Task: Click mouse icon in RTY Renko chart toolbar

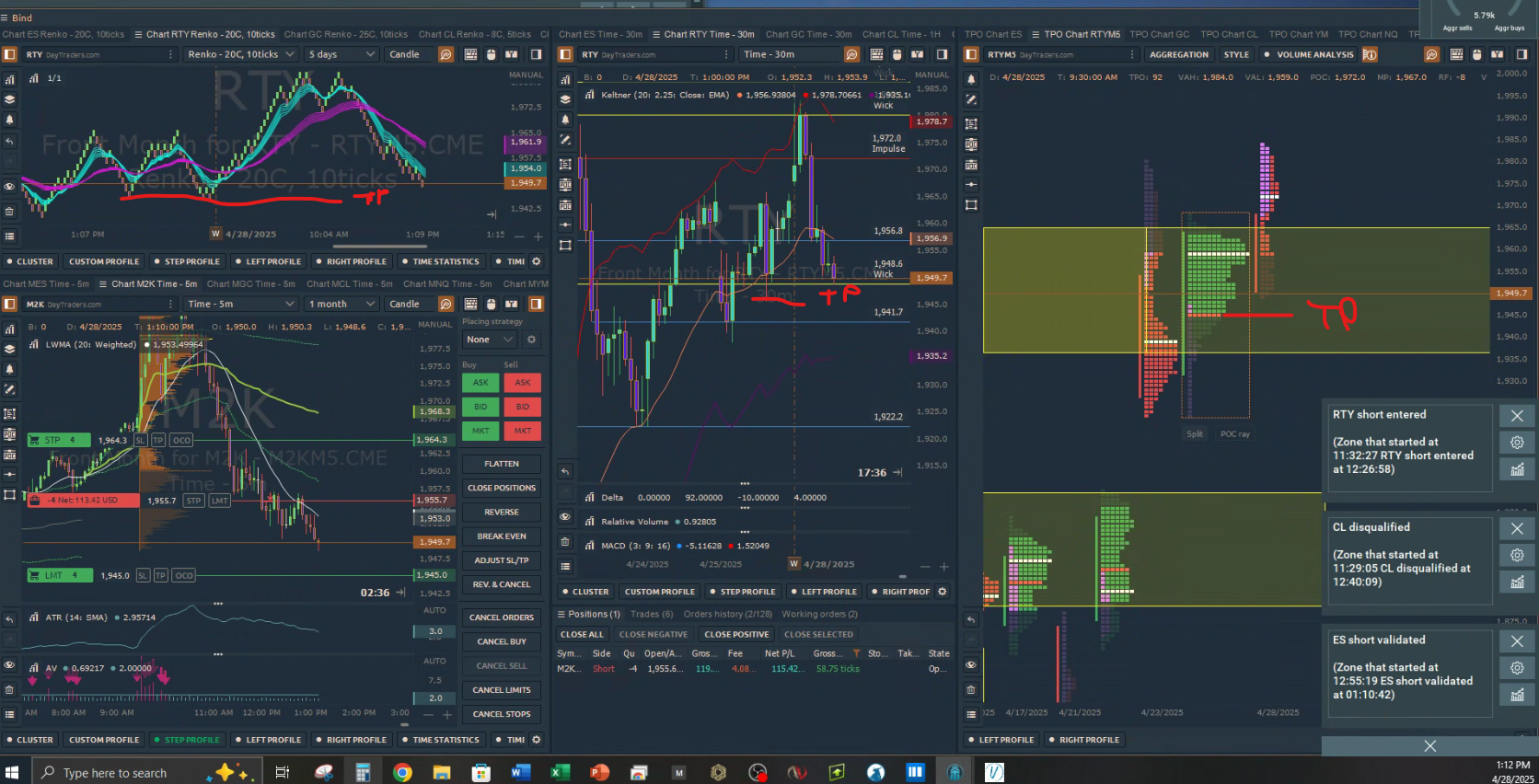Action: tap(491, 54)
